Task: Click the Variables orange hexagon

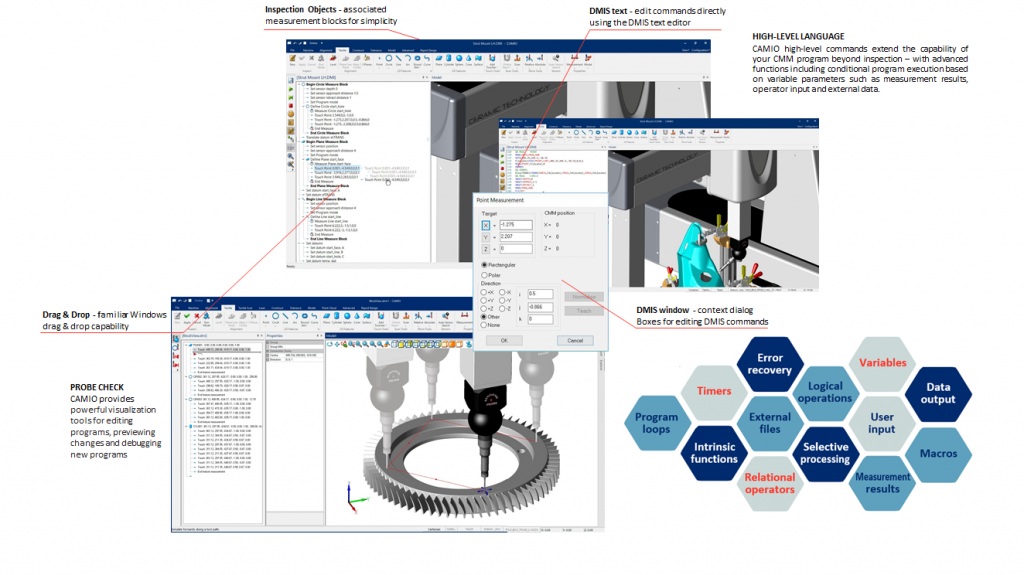Action: [x=883, y=363]
